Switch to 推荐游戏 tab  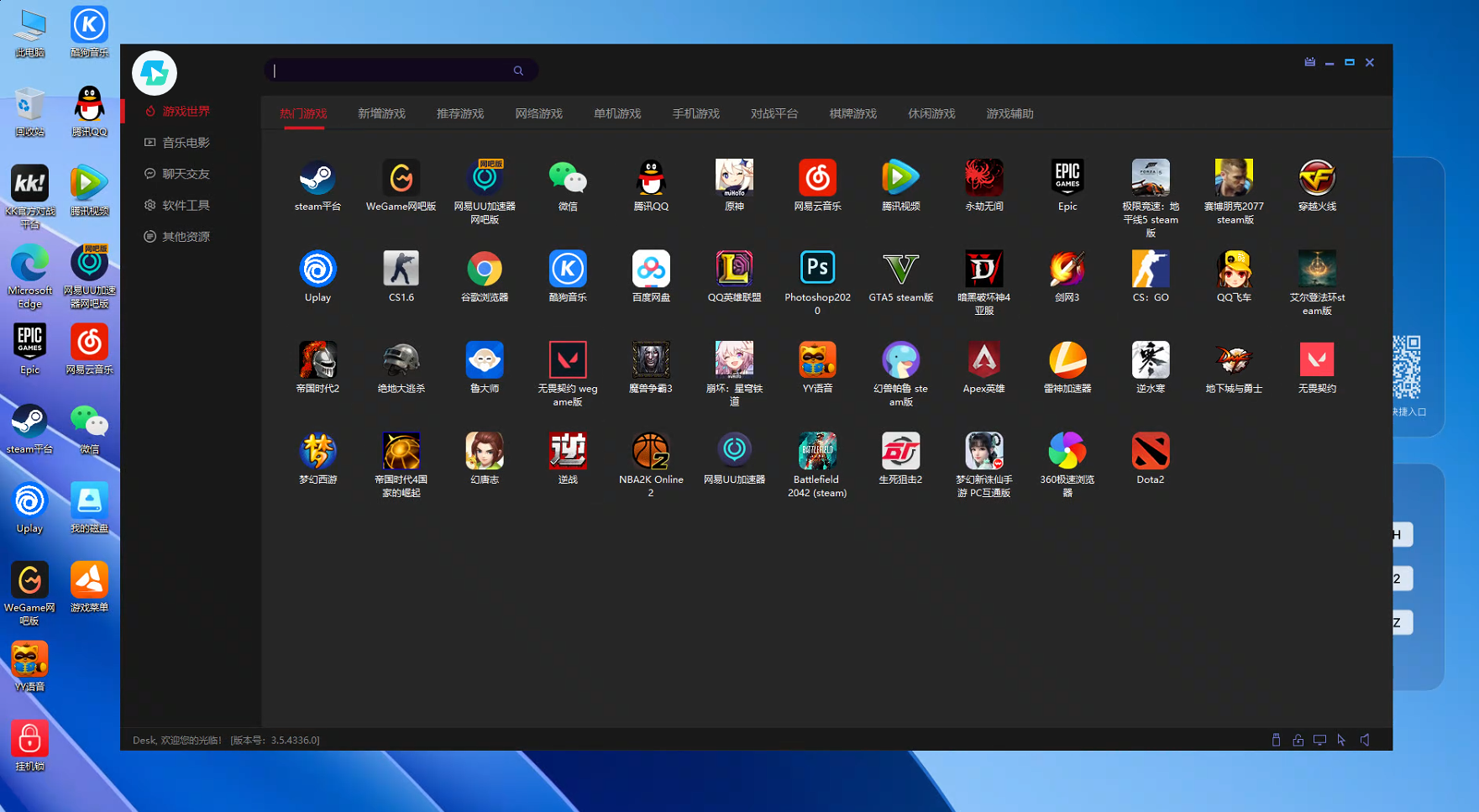point(460,113)
